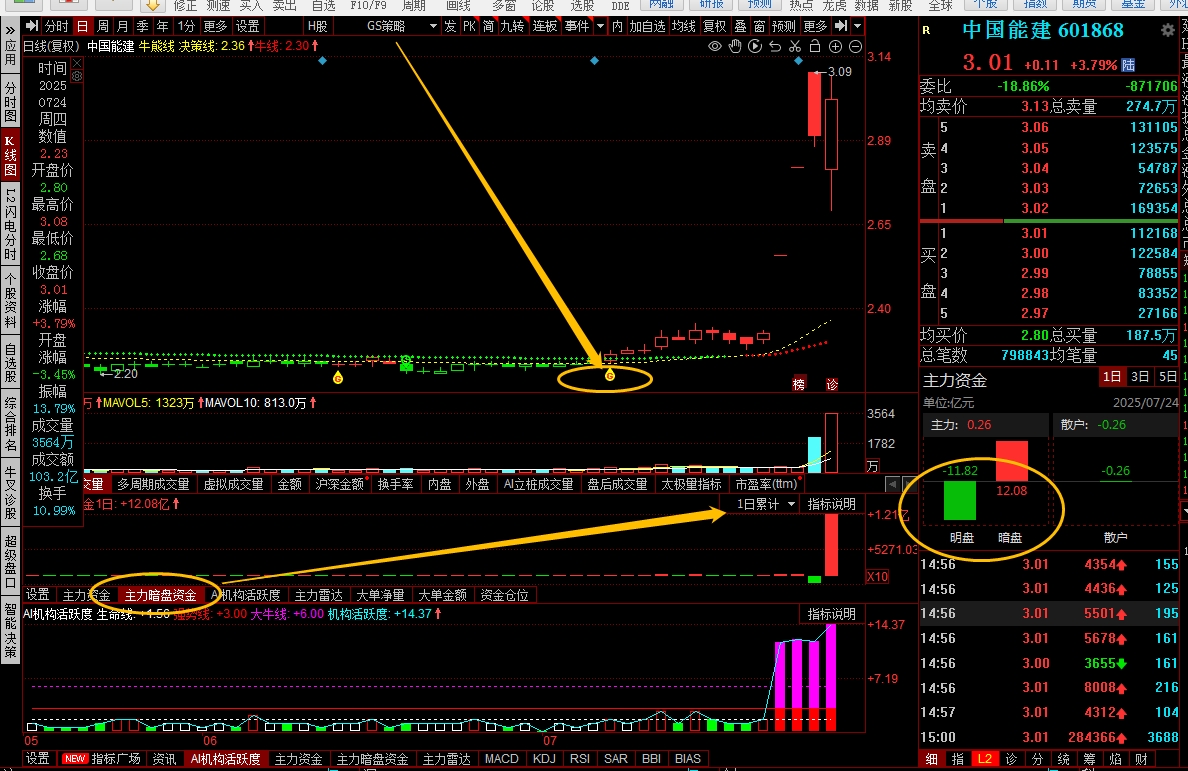Click the 财 icon in bottom right bar

coord(1141,759)
